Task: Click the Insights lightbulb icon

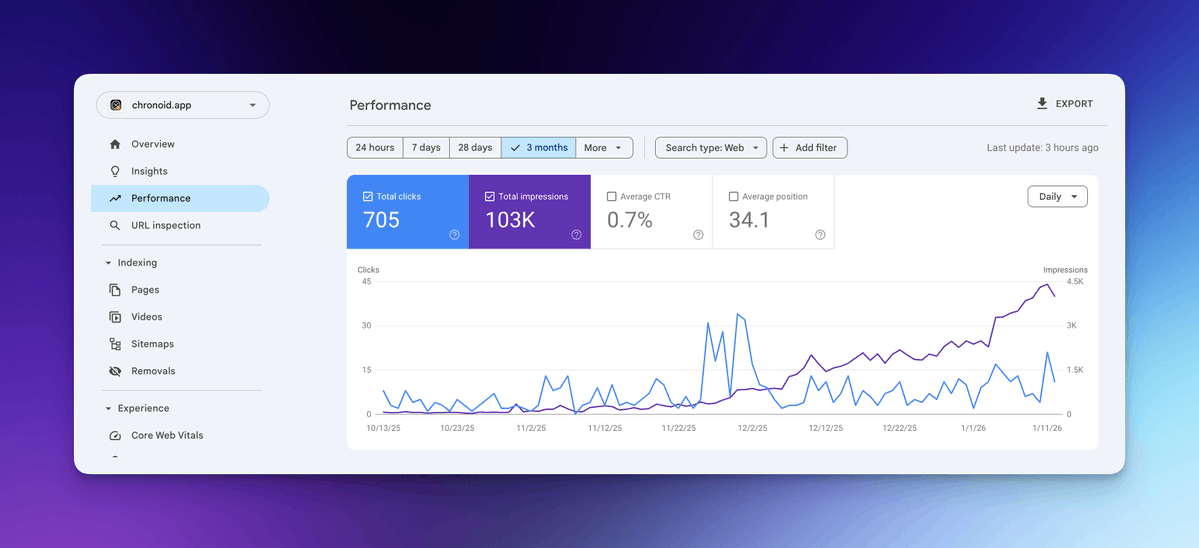Action: tap(115, 171)
